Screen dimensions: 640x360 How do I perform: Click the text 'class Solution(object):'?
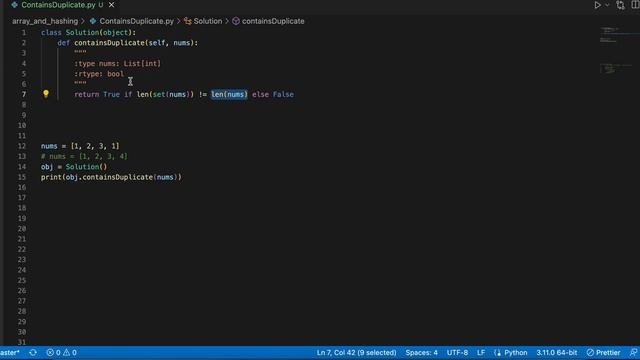click(88, 32)
